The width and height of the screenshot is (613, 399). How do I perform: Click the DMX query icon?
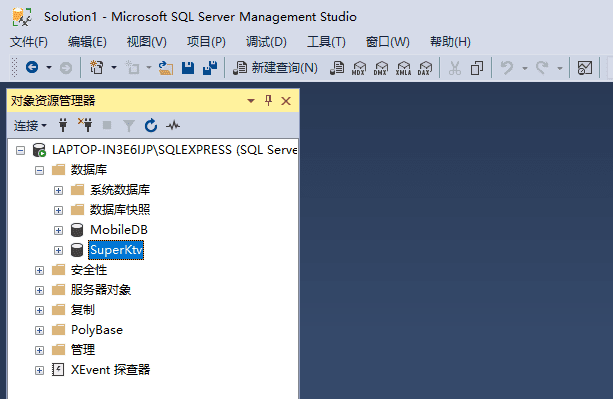(x=381, y=68)
